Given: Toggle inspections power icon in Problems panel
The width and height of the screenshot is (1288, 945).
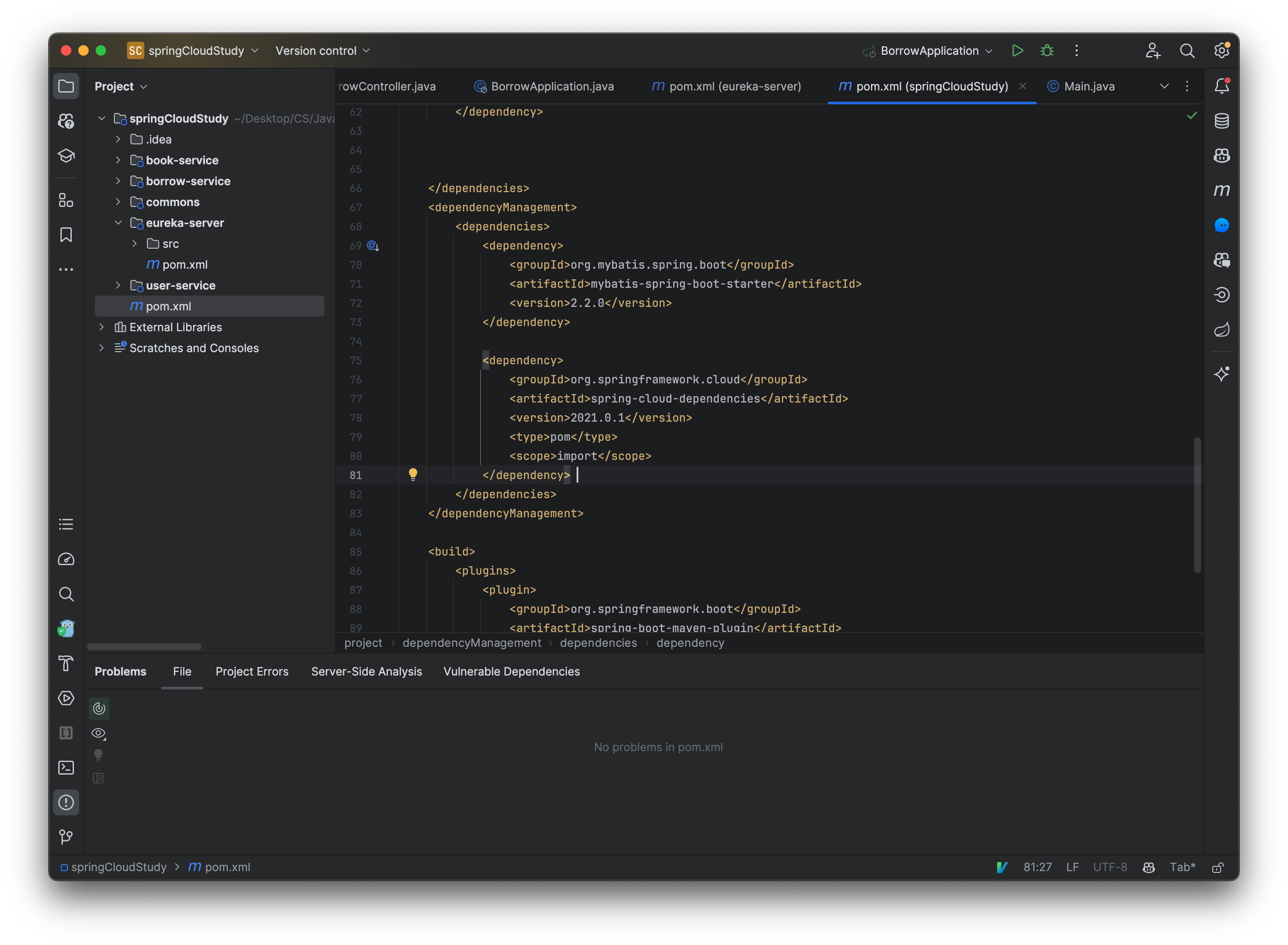Looking at the screenshot, I should (98, 708).
